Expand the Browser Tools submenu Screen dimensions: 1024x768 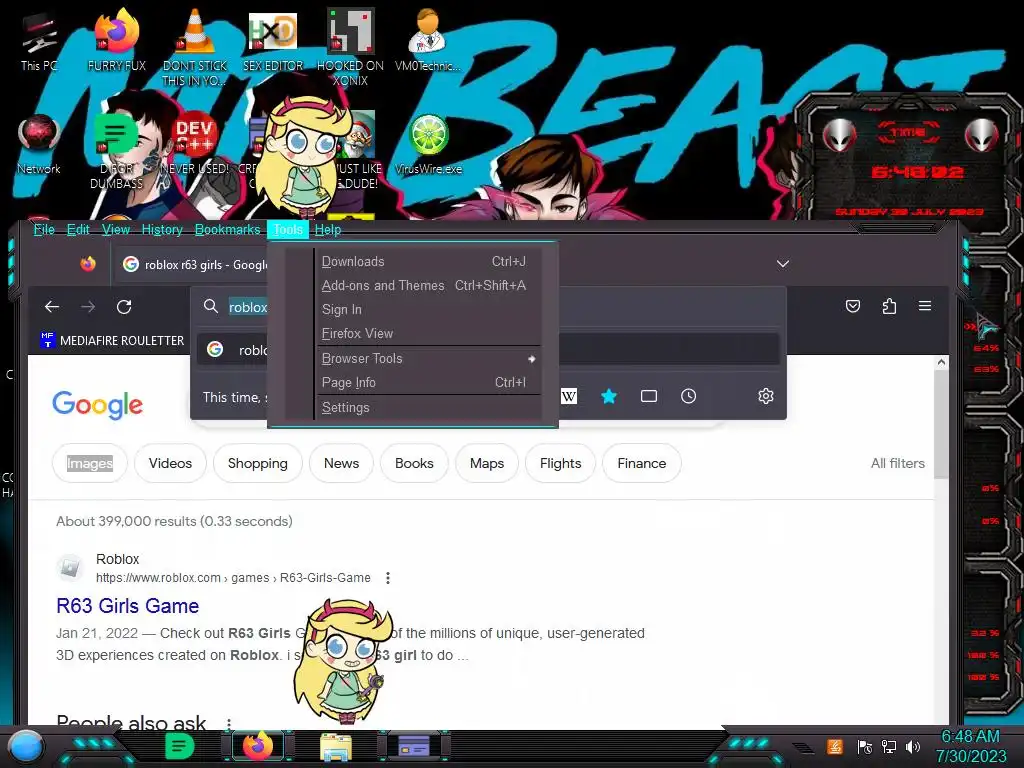click(x=428, y=359)
